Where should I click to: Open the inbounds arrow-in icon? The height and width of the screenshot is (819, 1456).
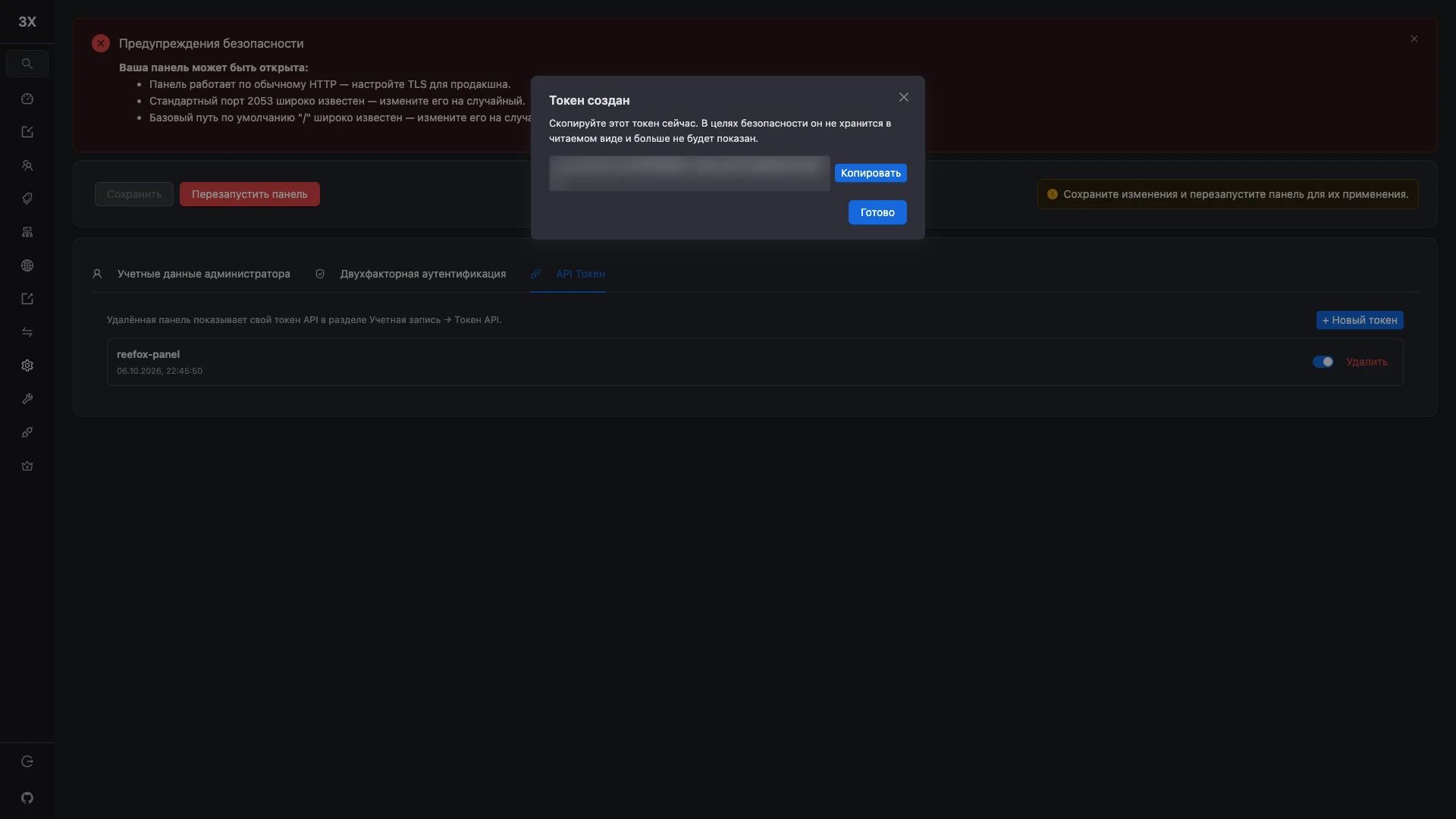[27, 132]
